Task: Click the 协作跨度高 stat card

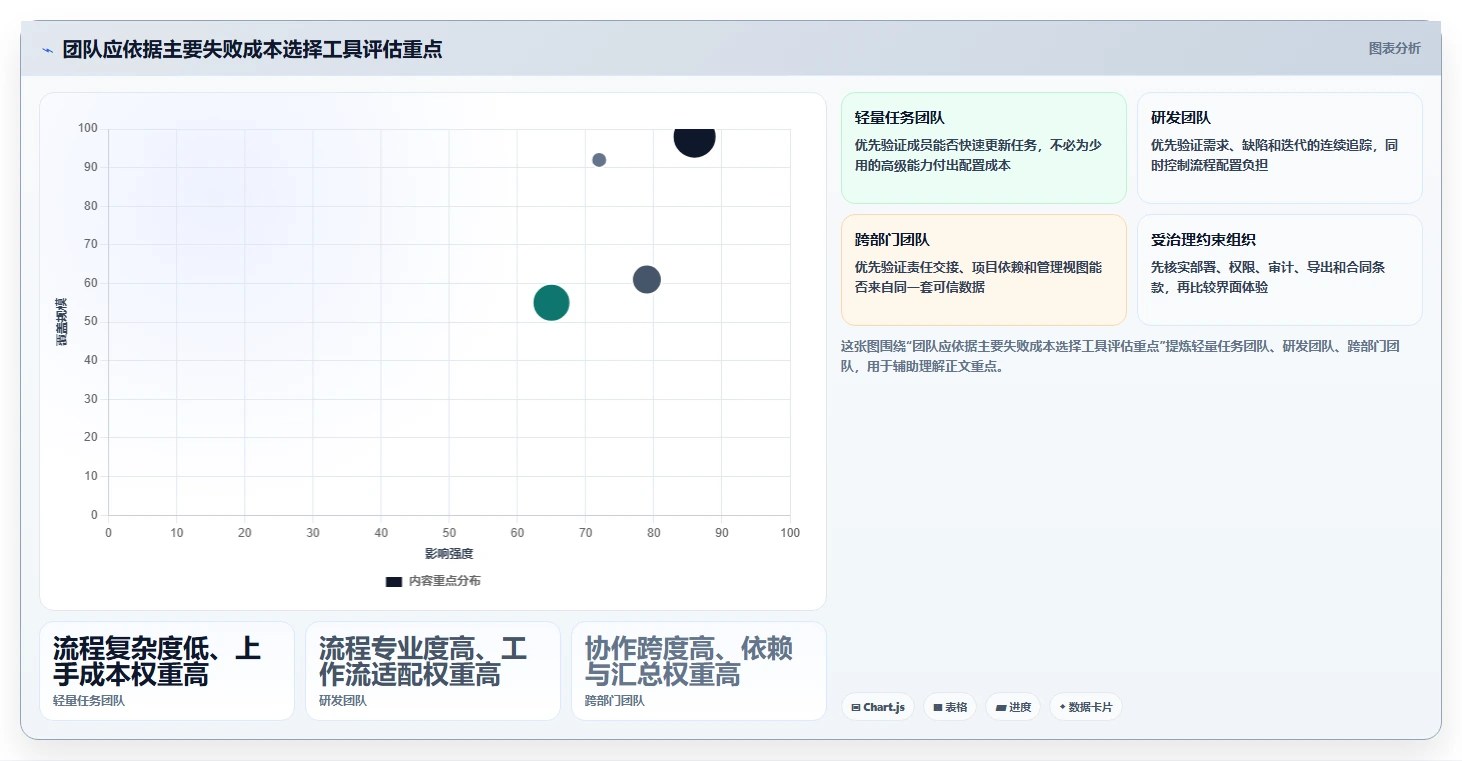Action: click(x=699, y=671)
